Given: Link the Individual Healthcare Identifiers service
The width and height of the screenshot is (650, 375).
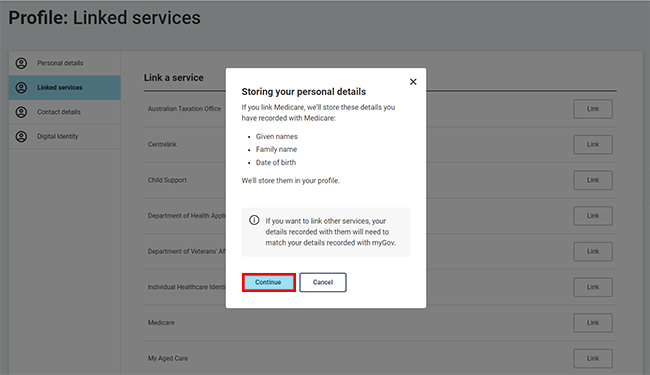Looking at the screenshot, I should coord(593,287).
